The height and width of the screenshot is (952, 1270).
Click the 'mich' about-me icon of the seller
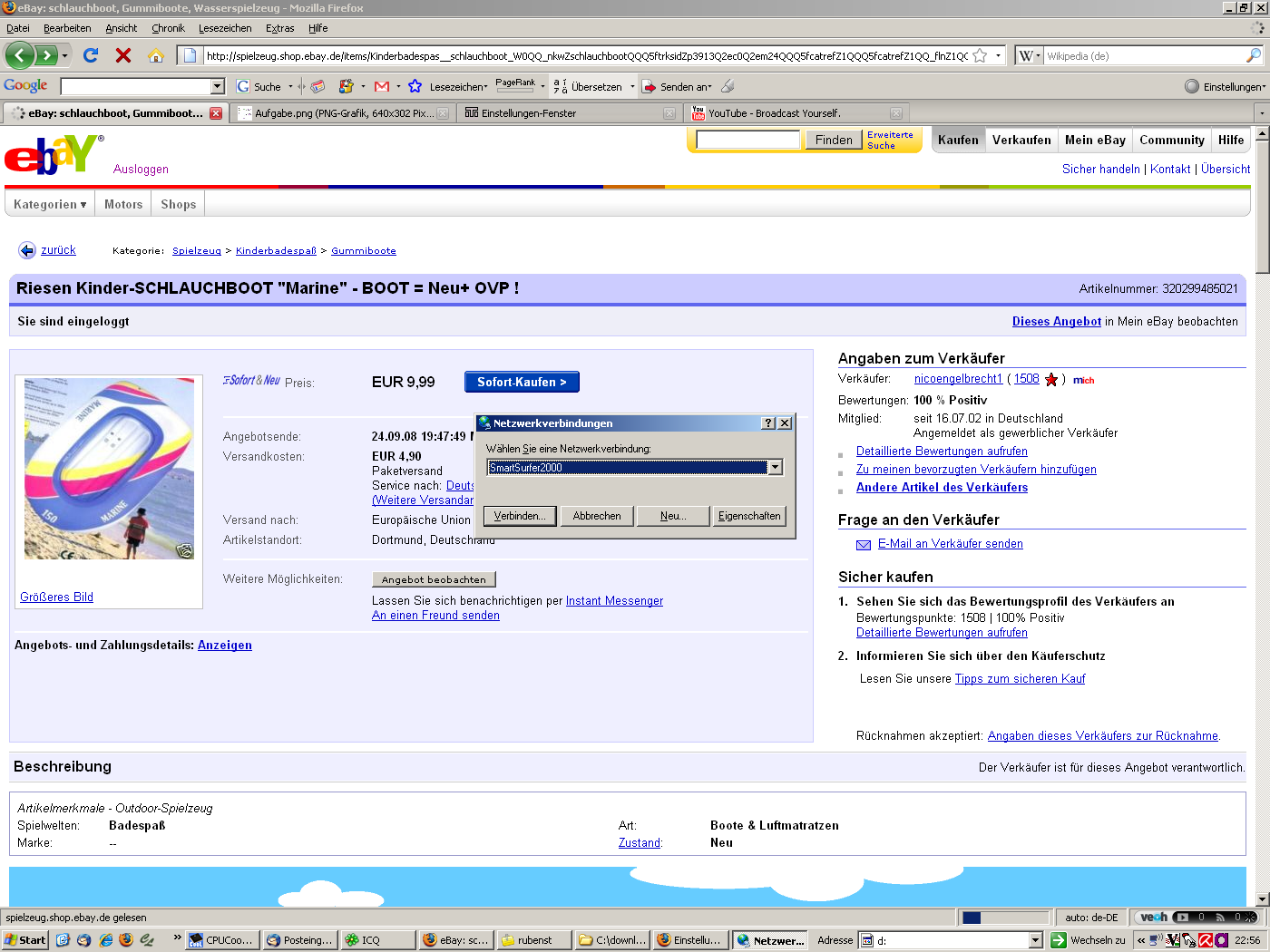pos(1083,381)
